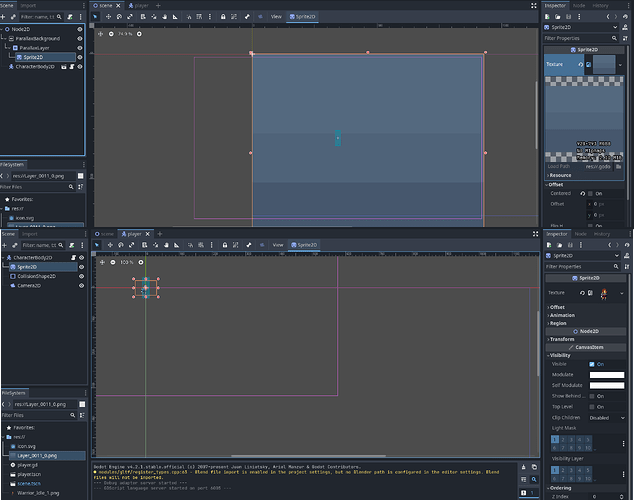
Task: Save the resource in the lower Inspector toolbar
Action: click(x=570, y=245)
